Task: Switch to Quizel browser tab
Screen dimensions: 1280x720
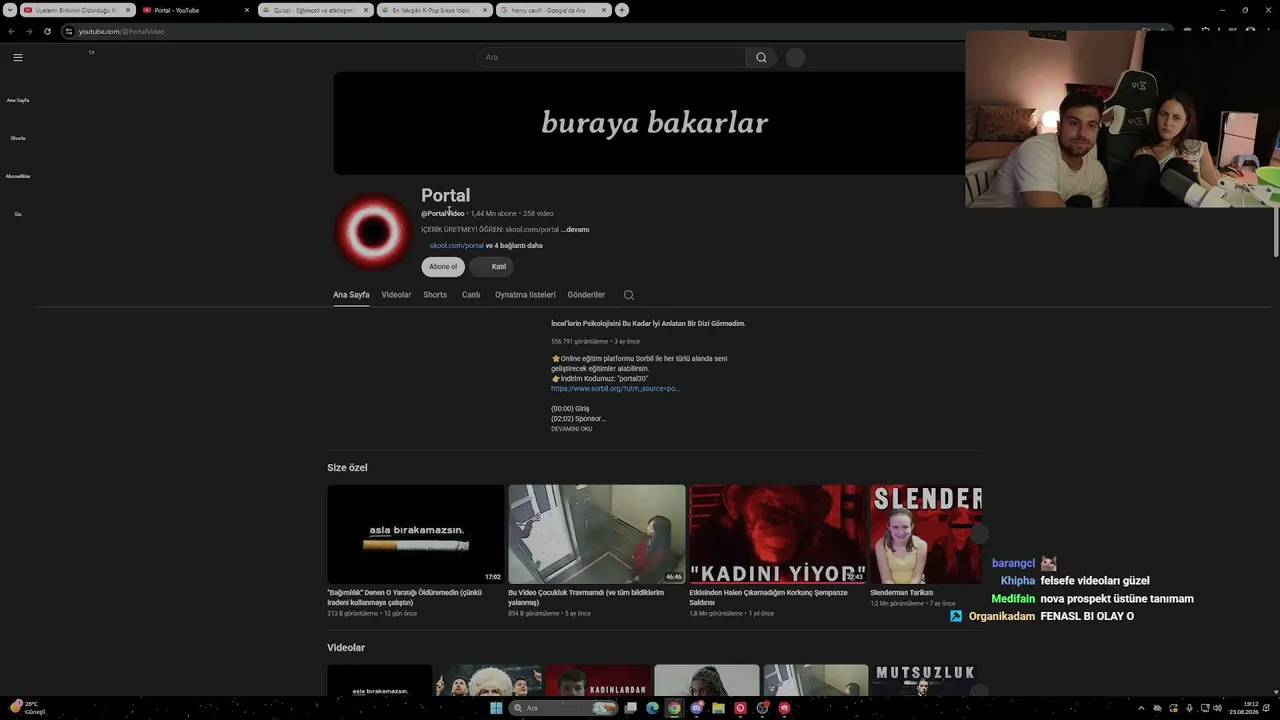Action: pos(315,10)
